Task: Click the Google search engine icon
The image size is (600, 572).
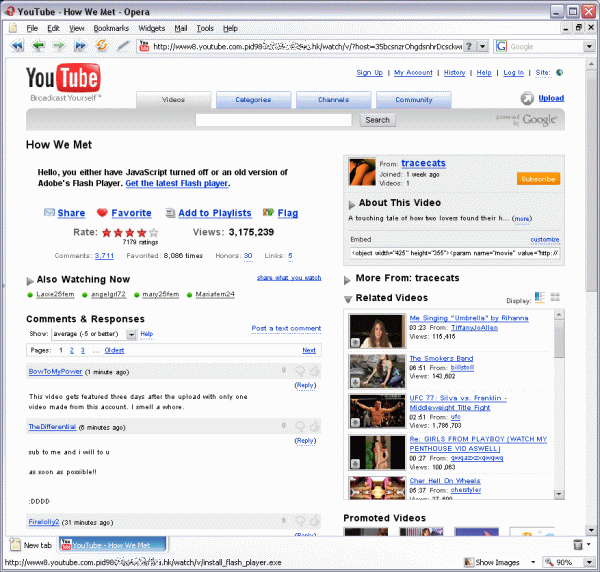Action: click(x=501, y=46)
